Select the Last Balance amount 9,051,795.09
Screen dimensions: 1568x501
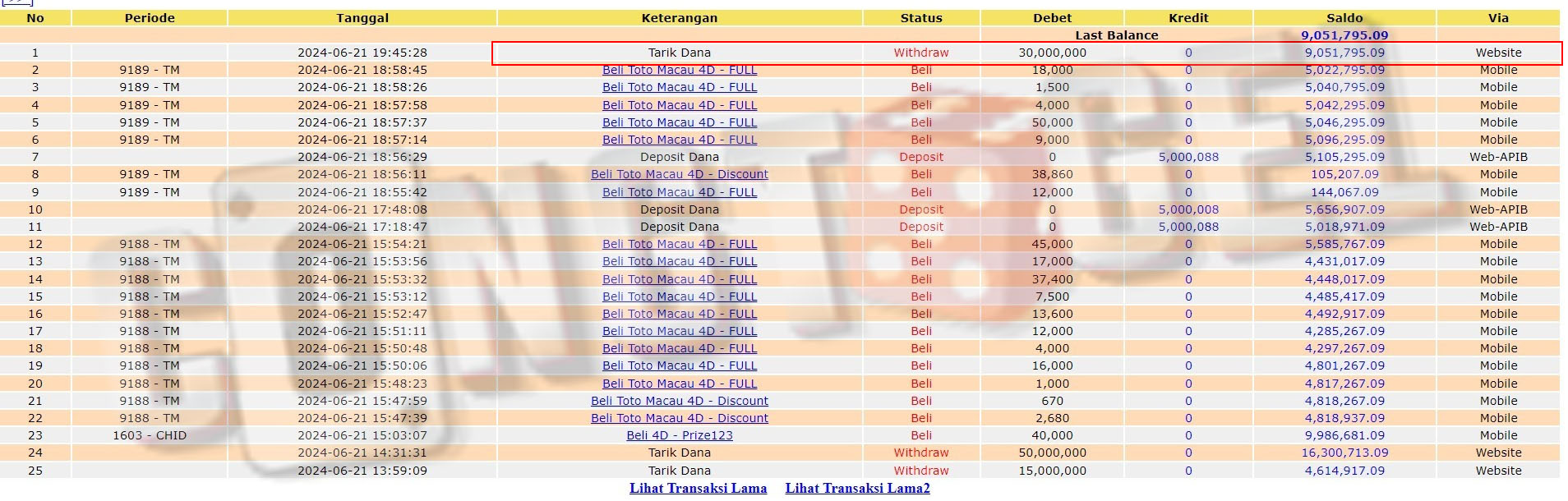(x=1344, y=35)
